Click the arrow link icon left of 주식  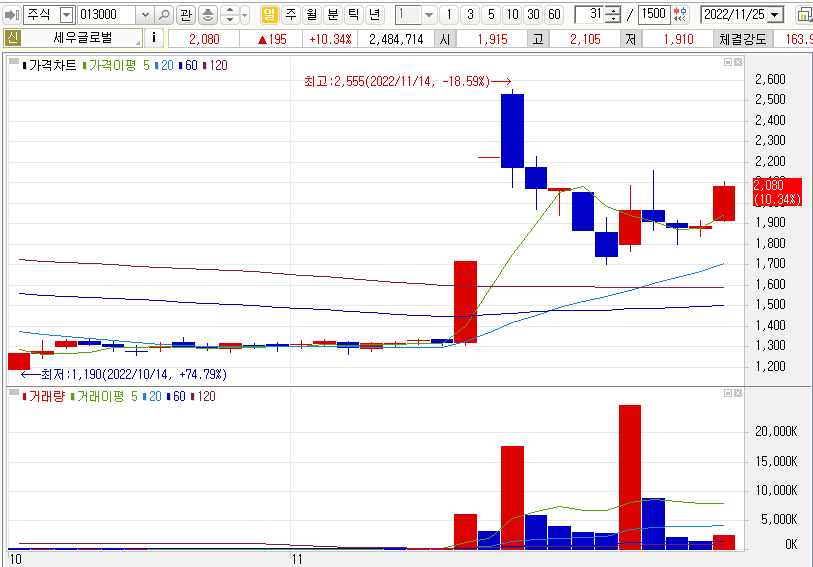12,15
